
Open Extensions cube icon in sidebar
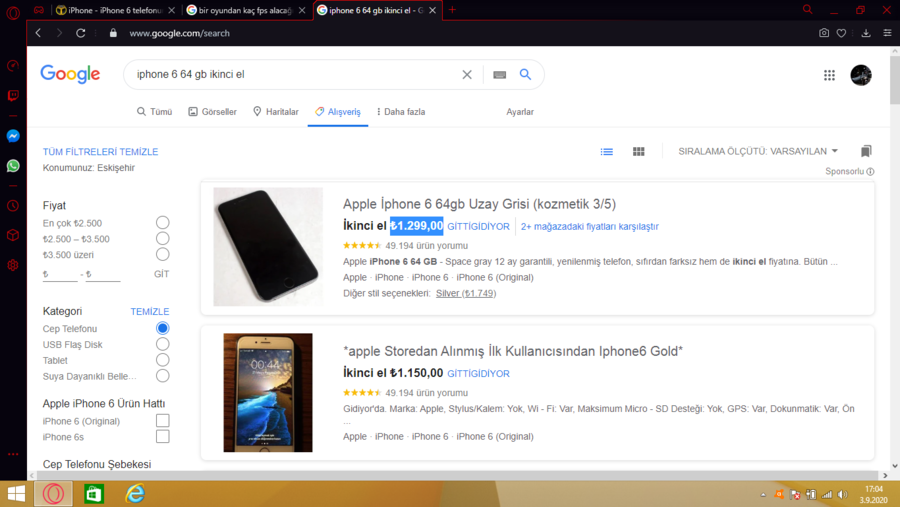click(13, 235)
